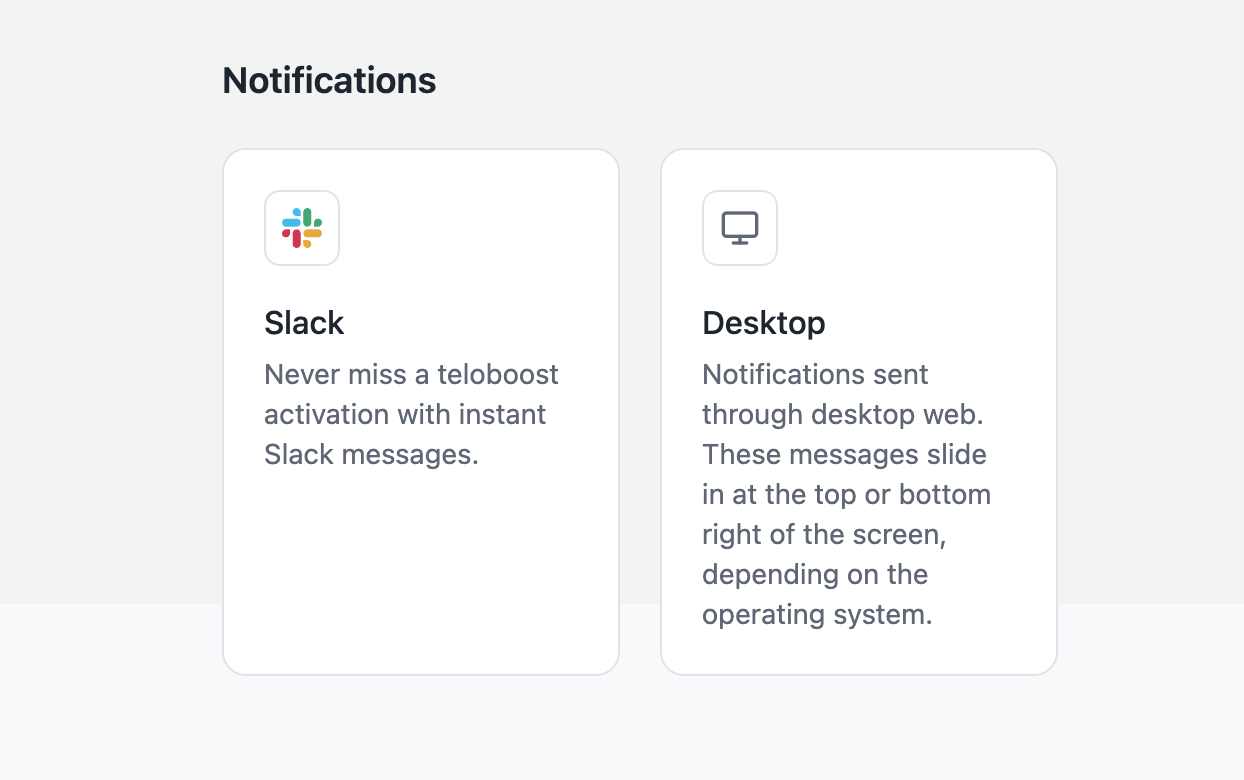Image resolution: width=1244 pixels, height=780 pixels.
Task: Click the "right of the screen," line
Action: coord(824,535)
